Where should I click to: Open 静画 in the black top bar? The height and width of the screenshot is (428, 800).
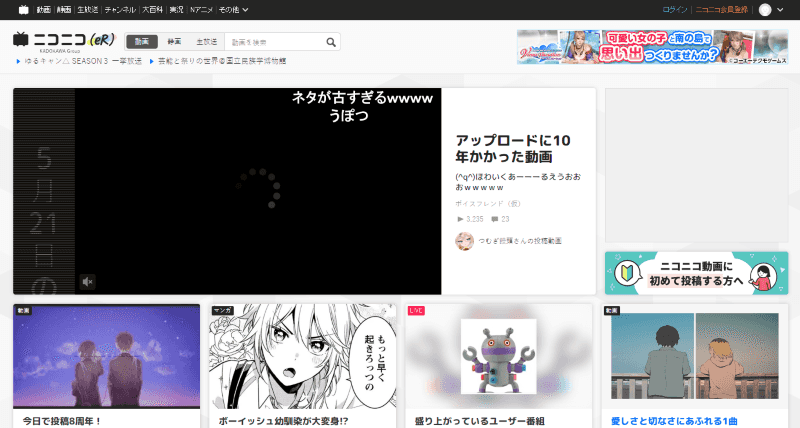[64, 10]
